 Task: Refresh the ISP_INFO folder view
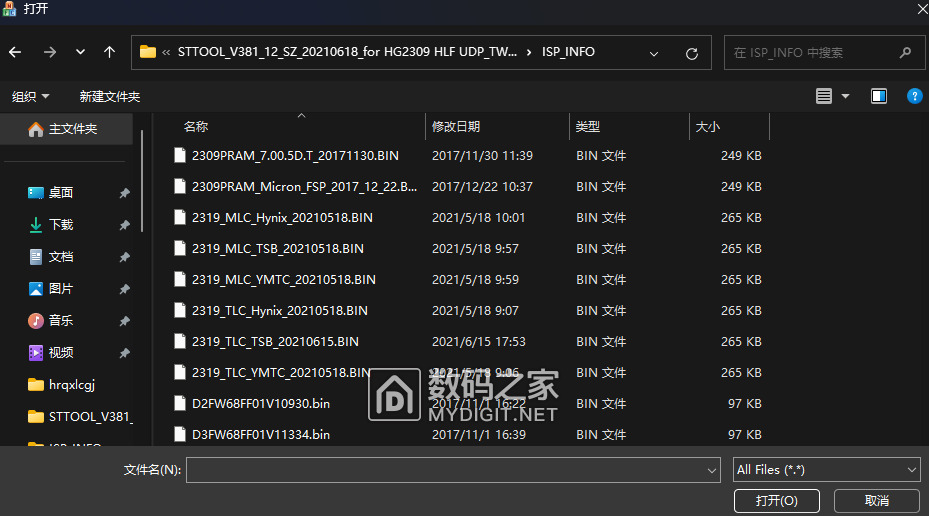(691, 53)
